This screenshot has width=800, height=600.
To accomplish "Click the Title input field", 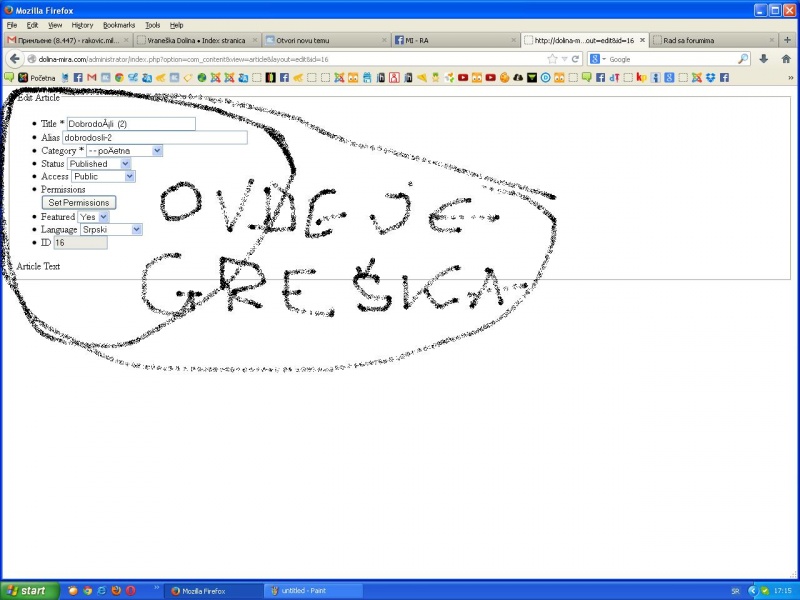I will pos(131,124).
